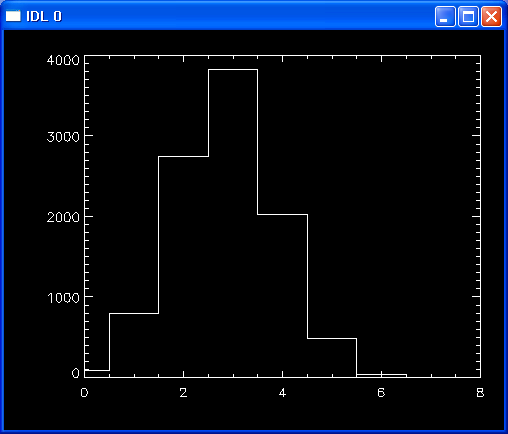Maximize the IDL 0 window
Image resolution: width=508 pixels, height=434 pixels.
pyautogui.click(x=468, y=16)
